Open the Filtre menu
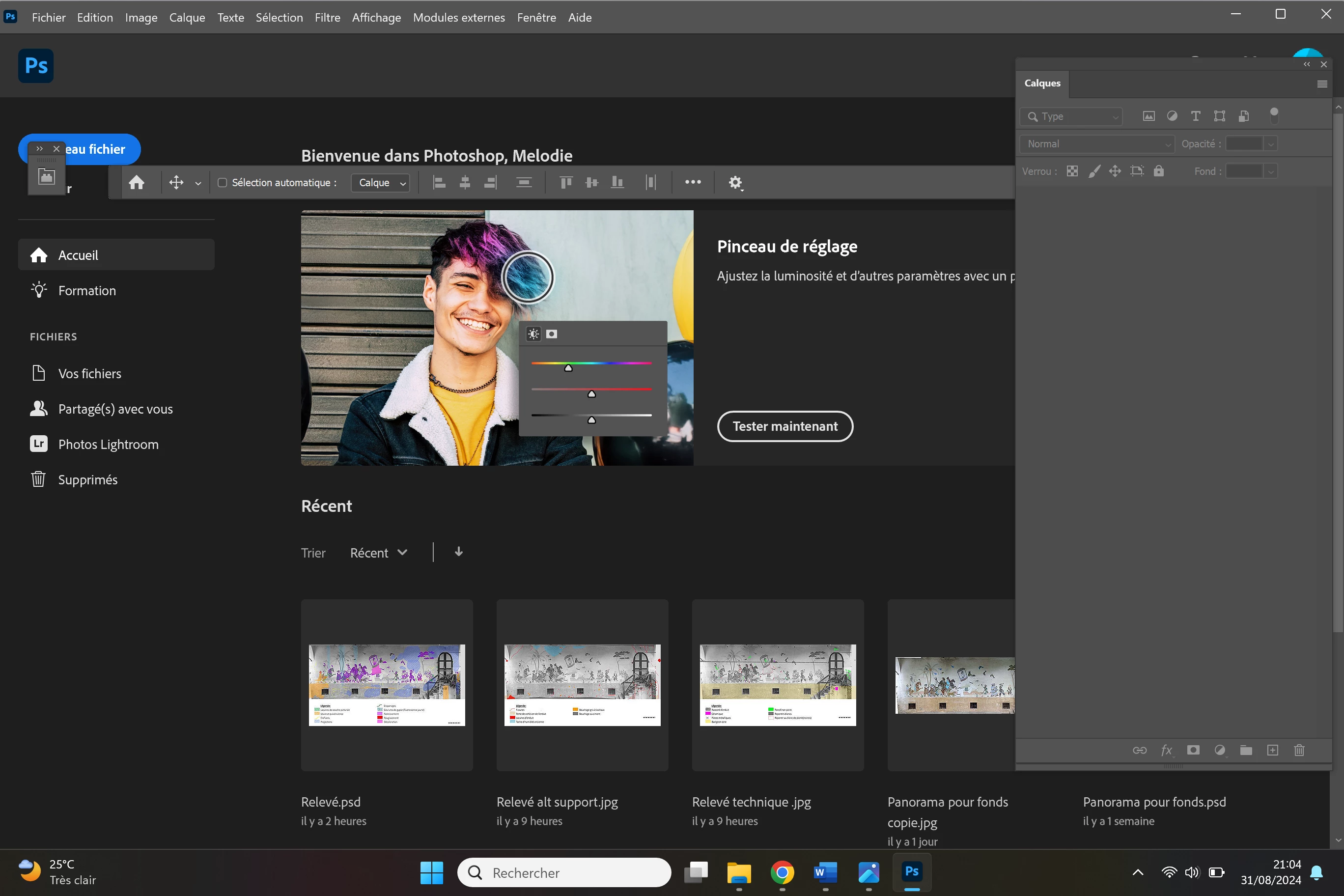 coord(328,17)
